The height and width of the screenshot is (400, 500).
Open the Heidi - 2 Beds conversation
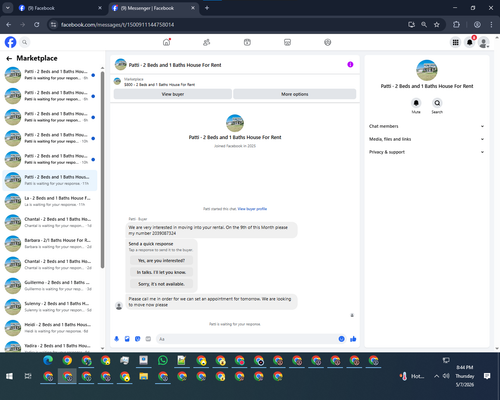click(x=50, y=328)
